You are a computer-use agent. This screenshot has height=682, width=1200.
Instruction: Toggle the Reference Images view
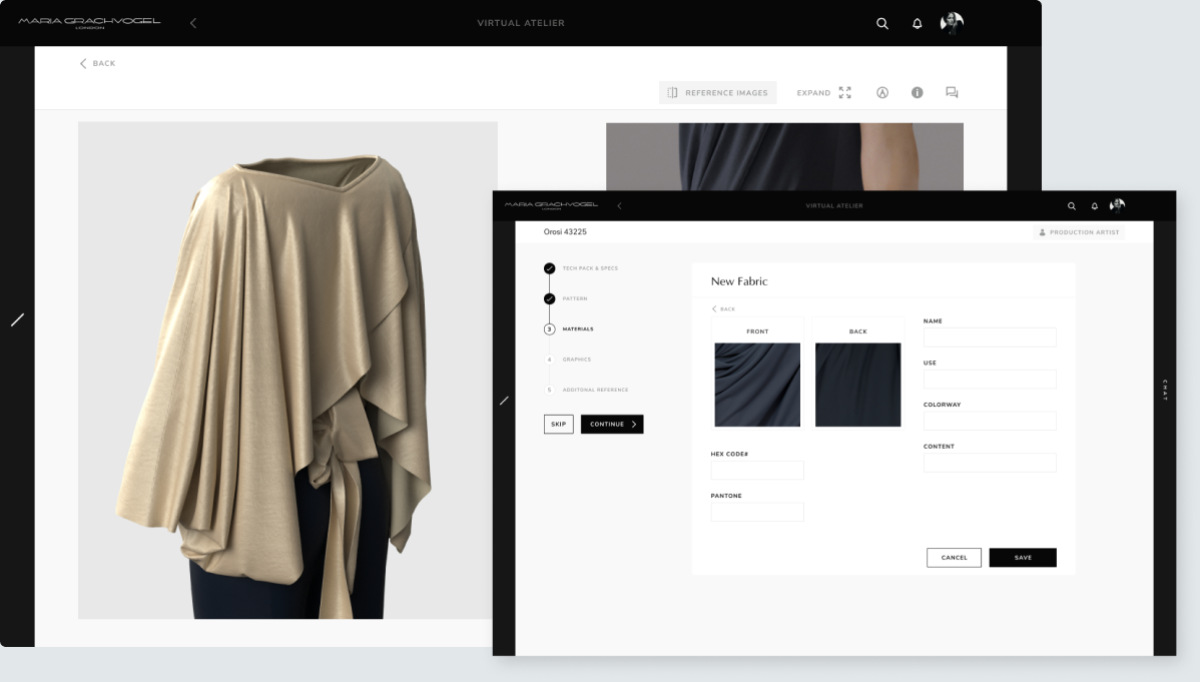click(718, 93)
